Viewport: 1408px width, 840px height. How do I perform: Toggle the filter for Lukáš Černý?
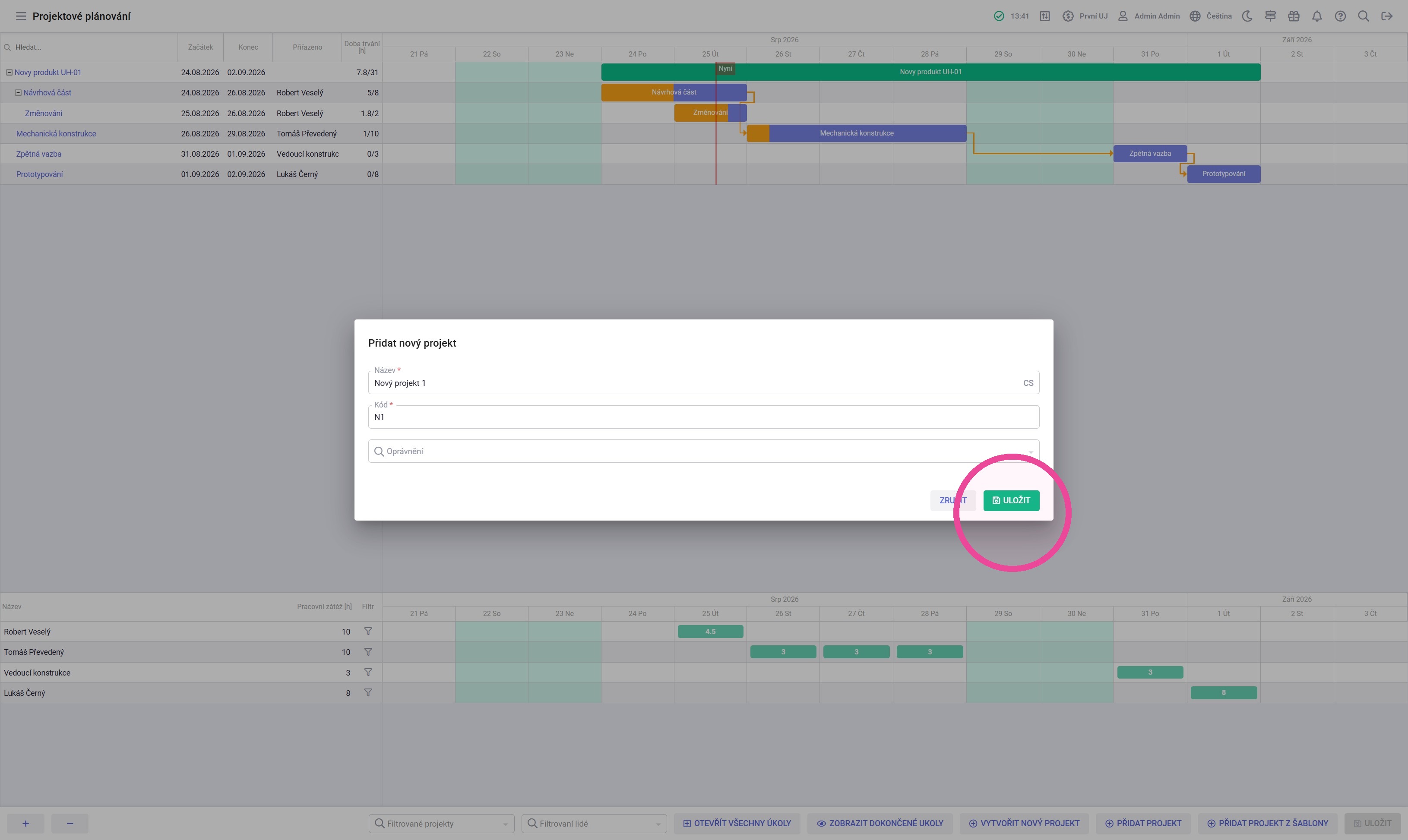(x=368, y=692)
